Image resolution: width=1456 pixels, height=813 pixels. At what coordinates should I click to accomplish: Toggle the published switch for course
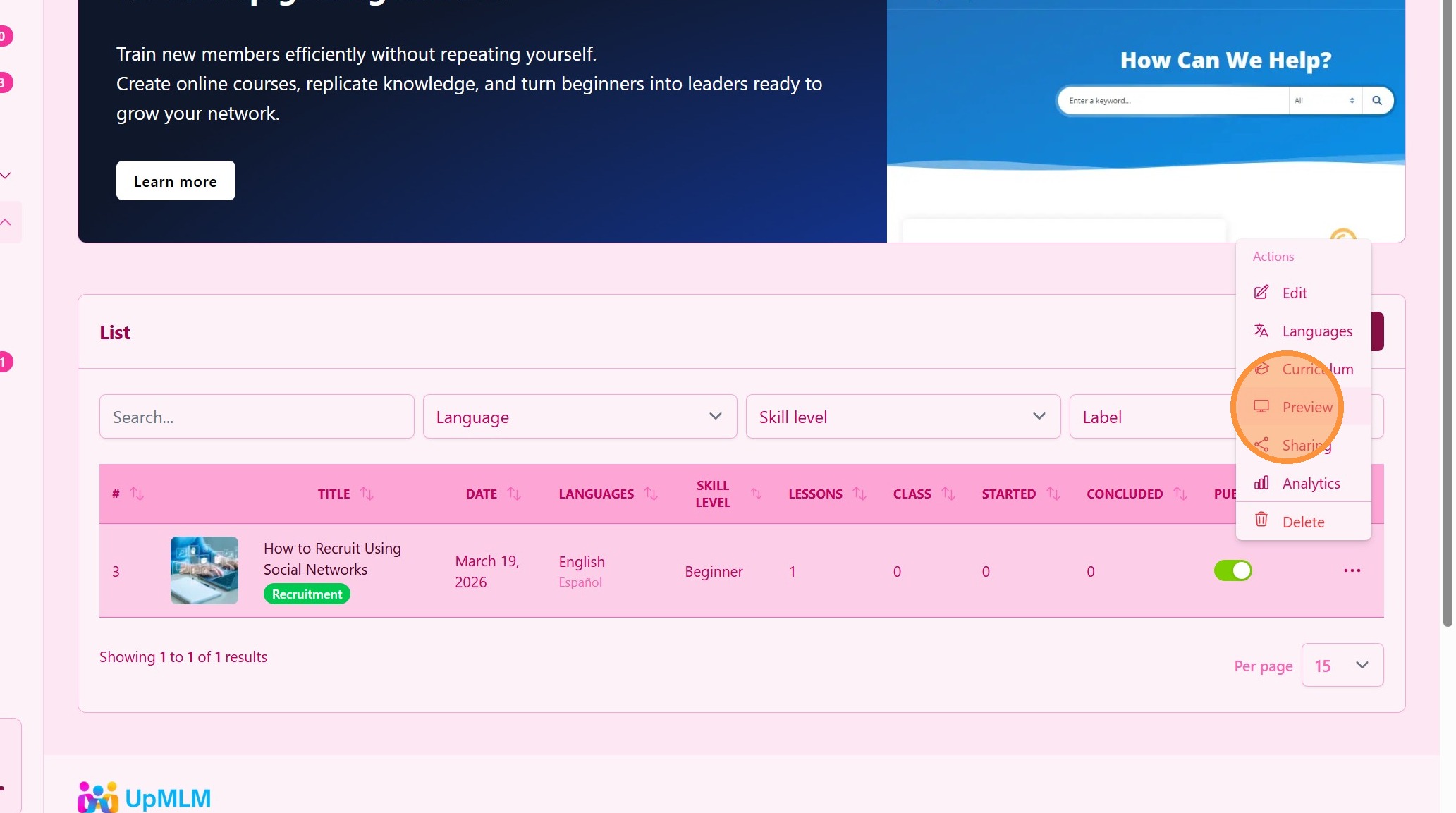1232,570
